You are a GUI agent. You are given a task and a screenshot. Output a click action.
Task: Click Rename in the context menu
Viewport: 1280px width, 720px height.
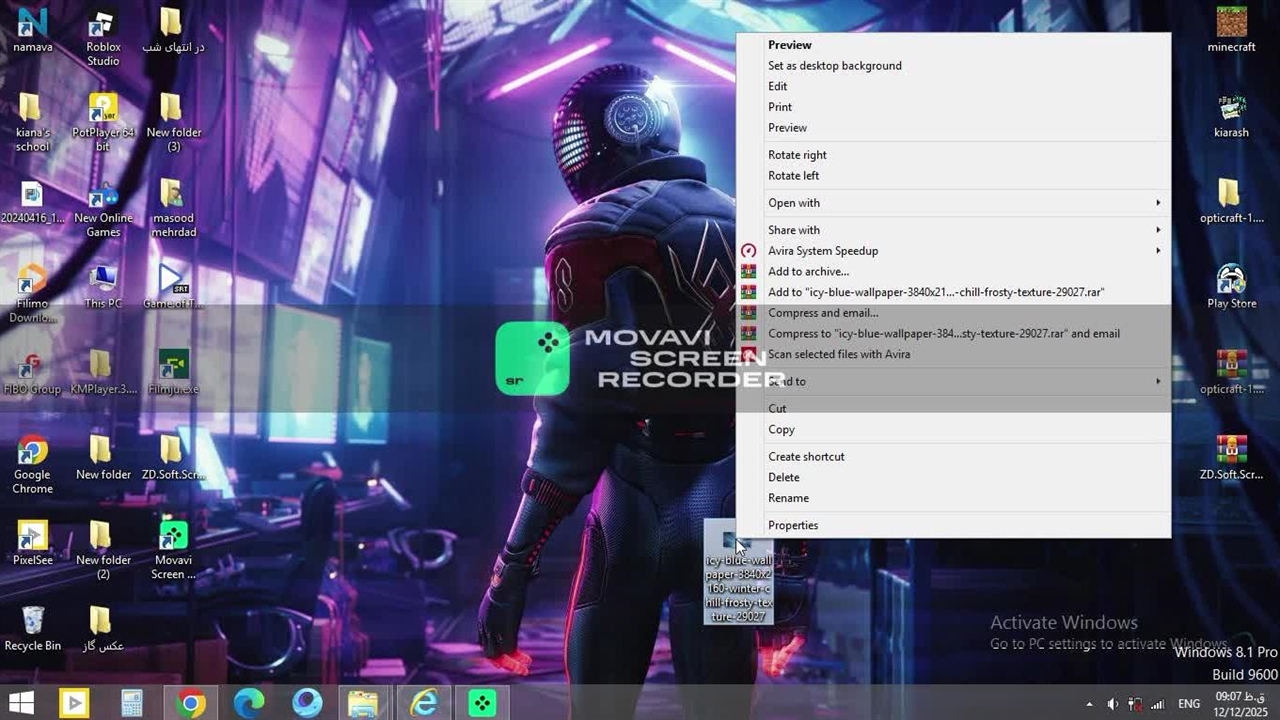click(788, 498)
